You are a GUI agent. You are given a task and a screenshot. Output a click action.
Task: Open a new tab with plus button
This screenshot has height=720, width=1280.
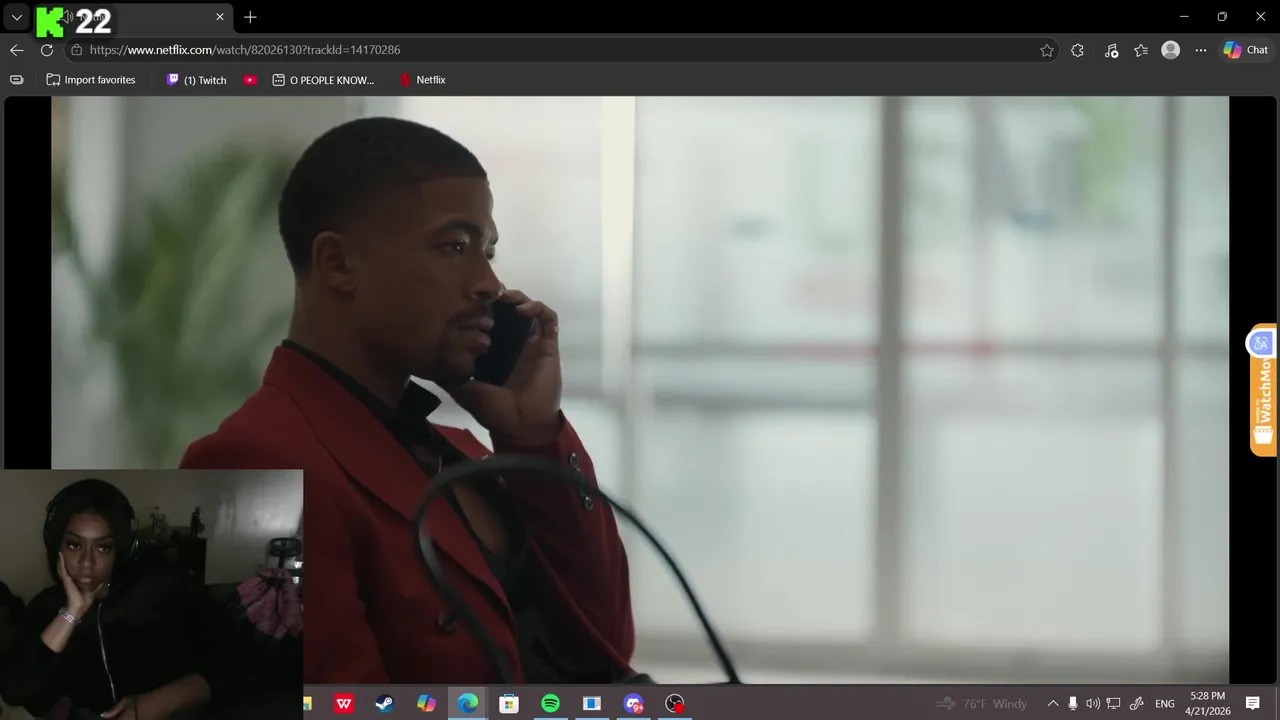(250, 17)
